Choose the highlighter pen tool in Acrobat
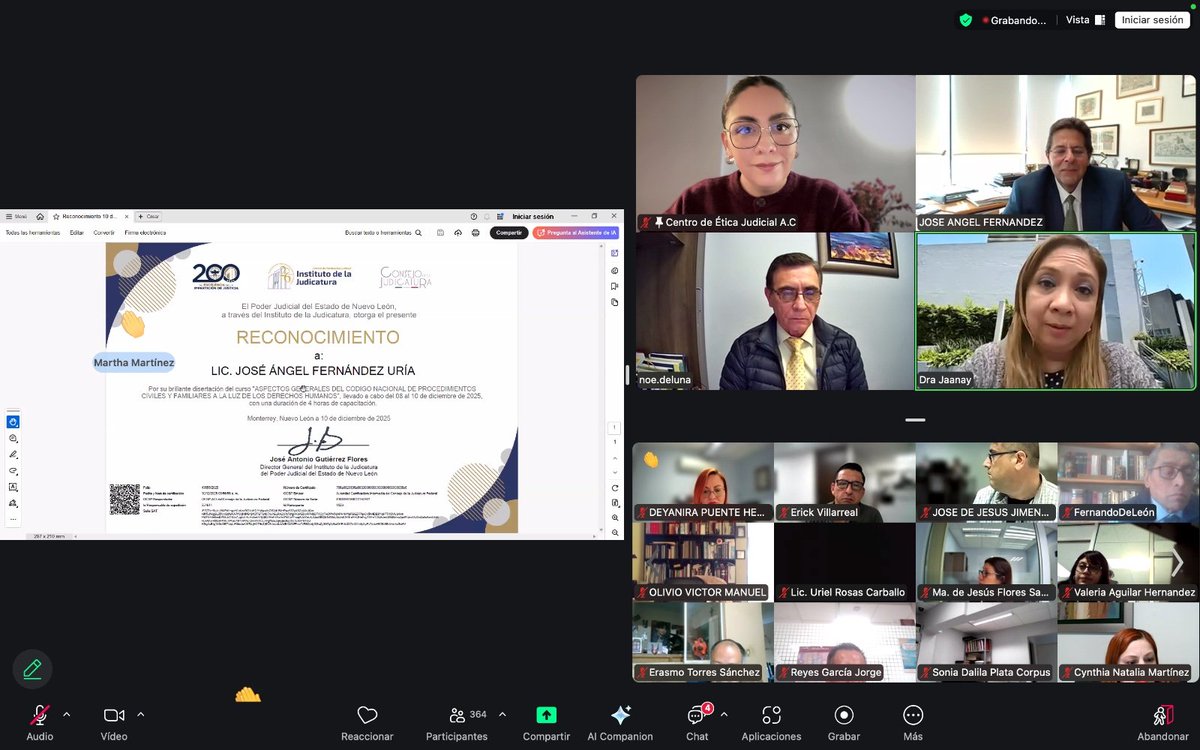1200x750 pixels. tap(13, 454)
